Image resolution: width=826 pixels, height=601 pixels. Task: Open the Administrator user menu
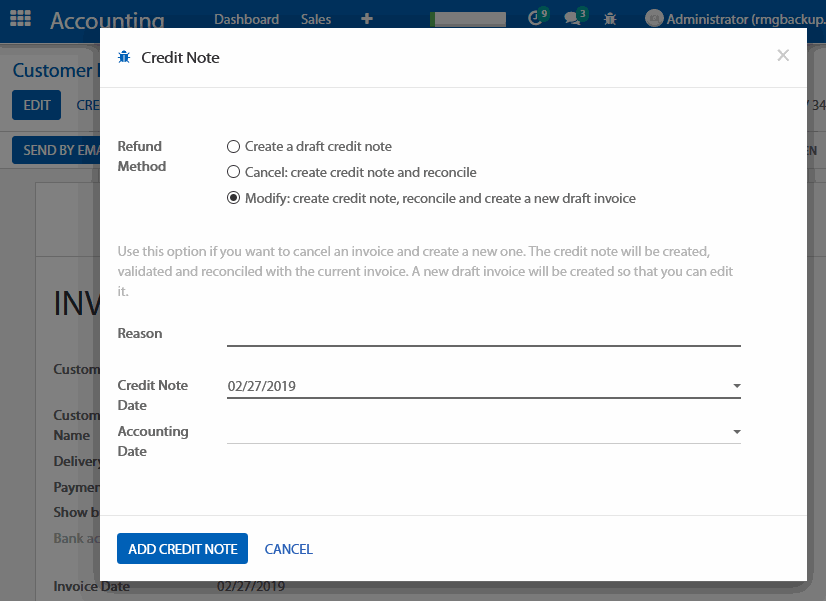coord(745,19)
